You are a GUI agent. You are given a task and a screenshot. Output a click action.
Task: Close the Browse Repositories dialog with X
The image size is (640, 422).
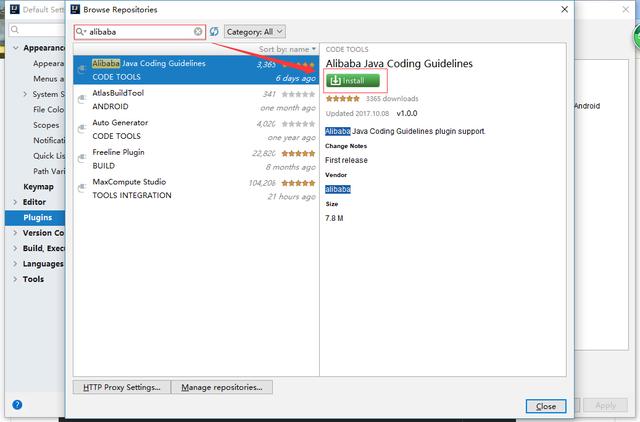[564, 9]
